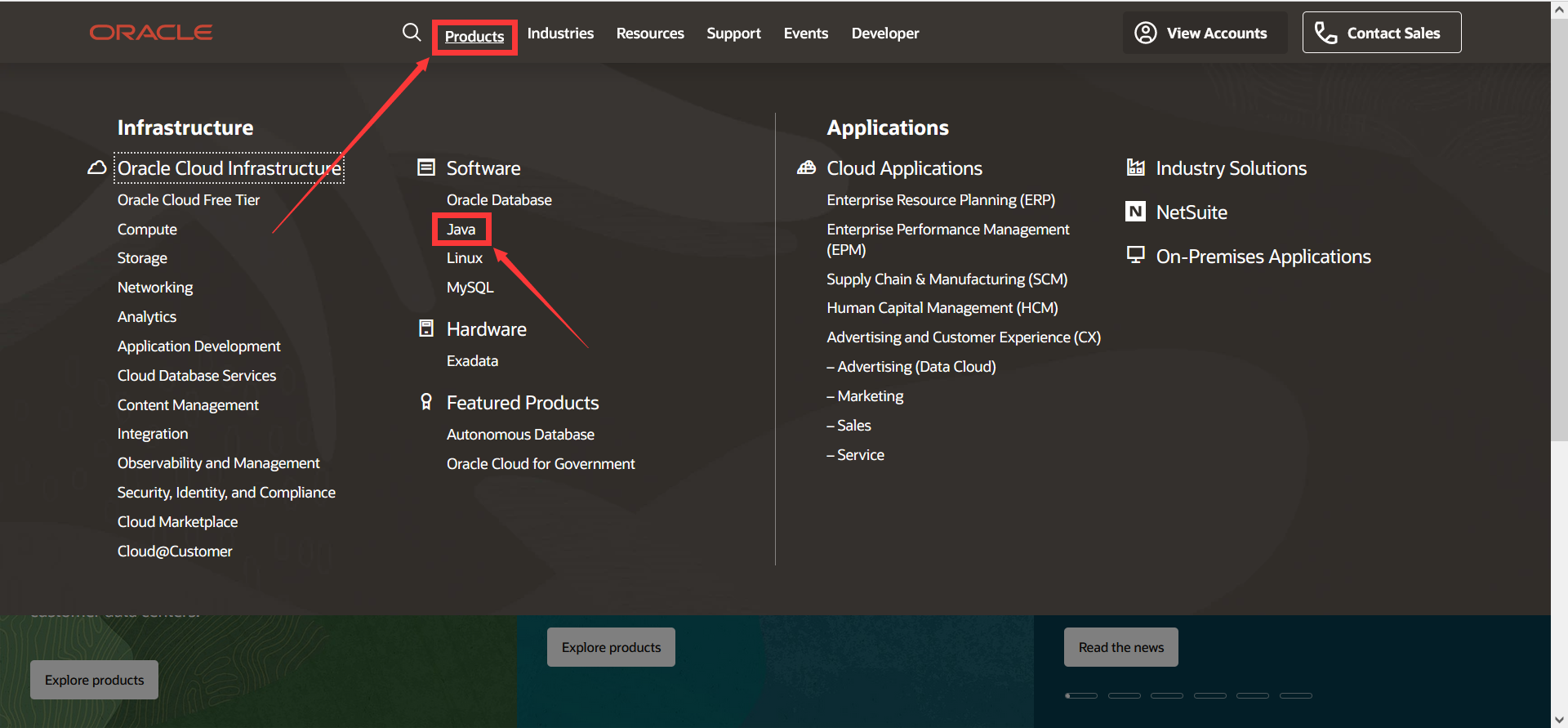This screenshot has width=1568, height=728.
Task: Select Compute under Infrastructure
Action: [x=147, y=230]
